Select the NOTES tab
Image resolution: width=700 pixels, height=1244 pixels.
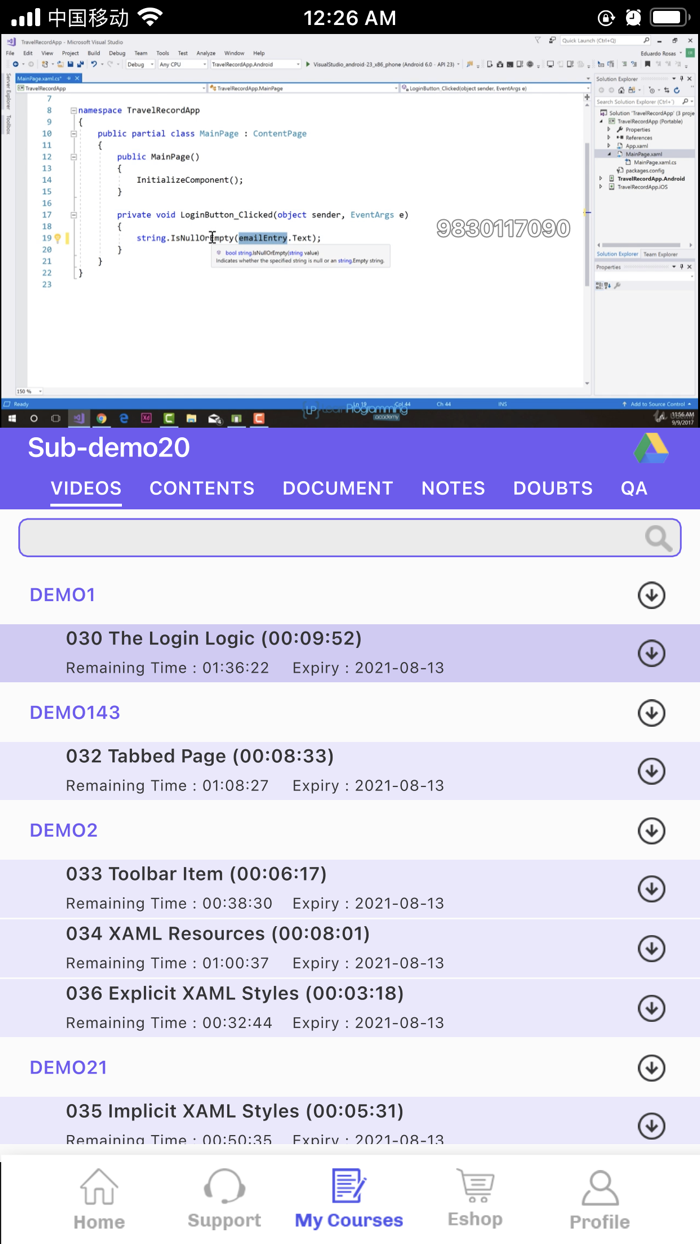453,488
